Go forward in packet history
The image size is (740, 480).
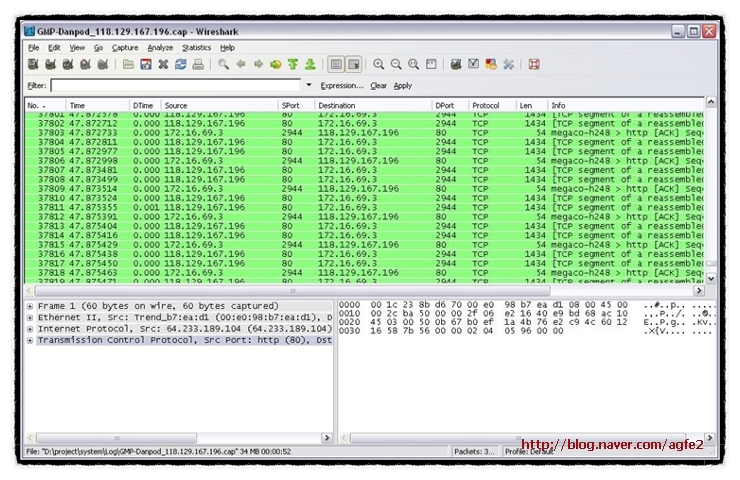point(258,64)
